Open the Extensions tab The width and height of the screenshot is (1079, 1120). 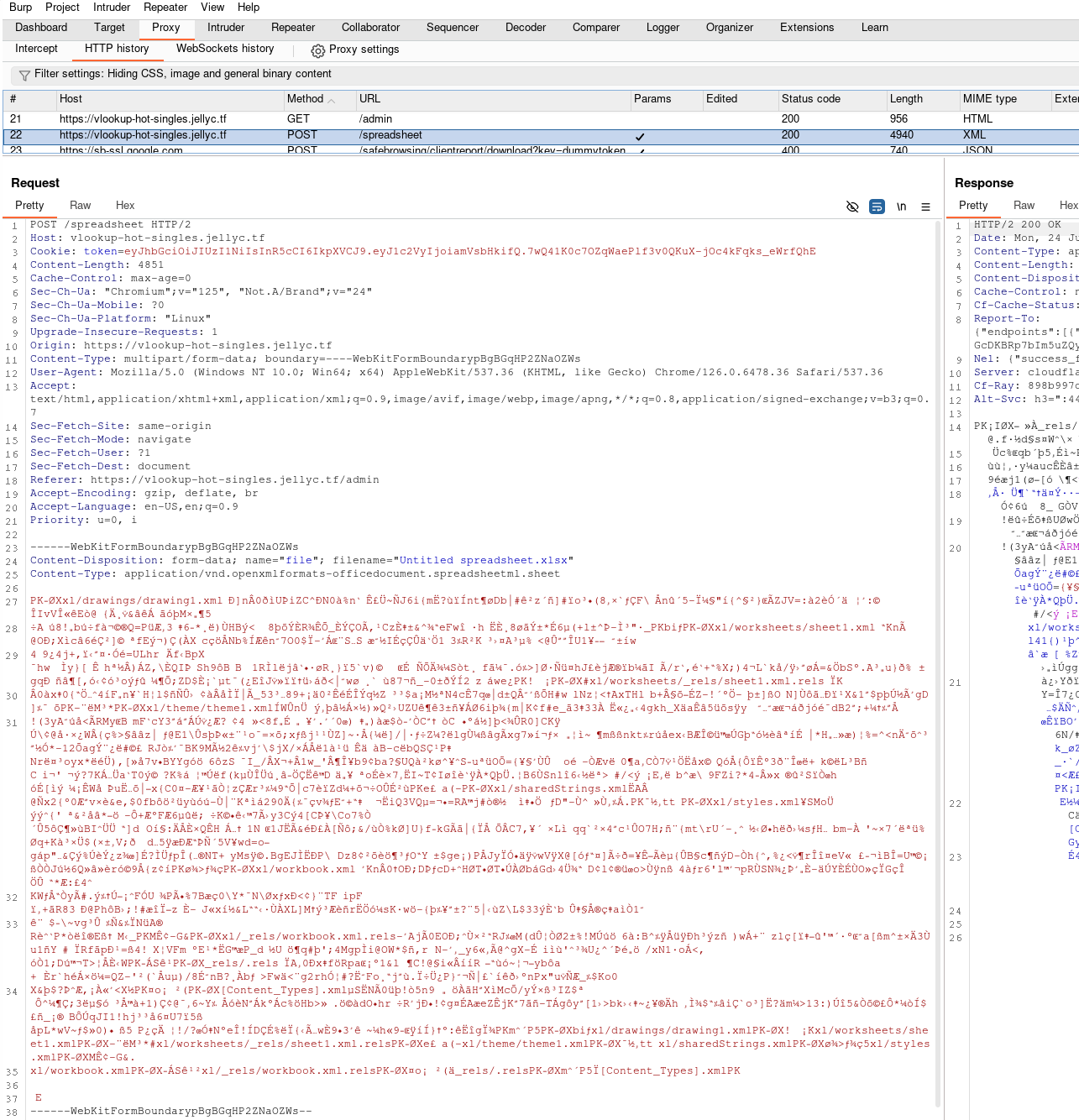click(807, 28)
